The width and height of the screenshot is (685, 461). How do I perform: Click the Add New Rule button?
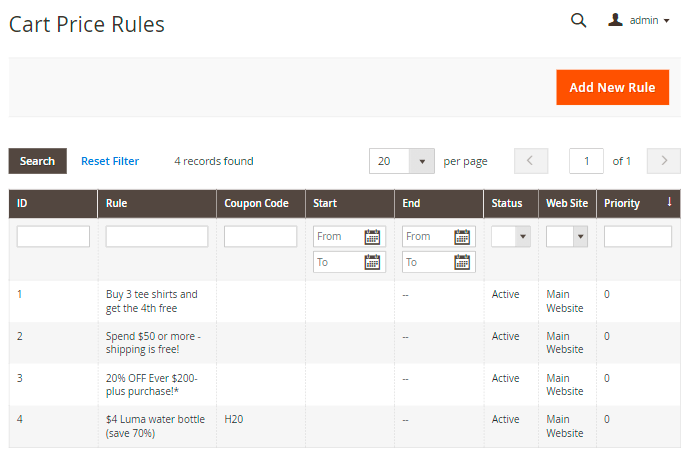point(612,87)
